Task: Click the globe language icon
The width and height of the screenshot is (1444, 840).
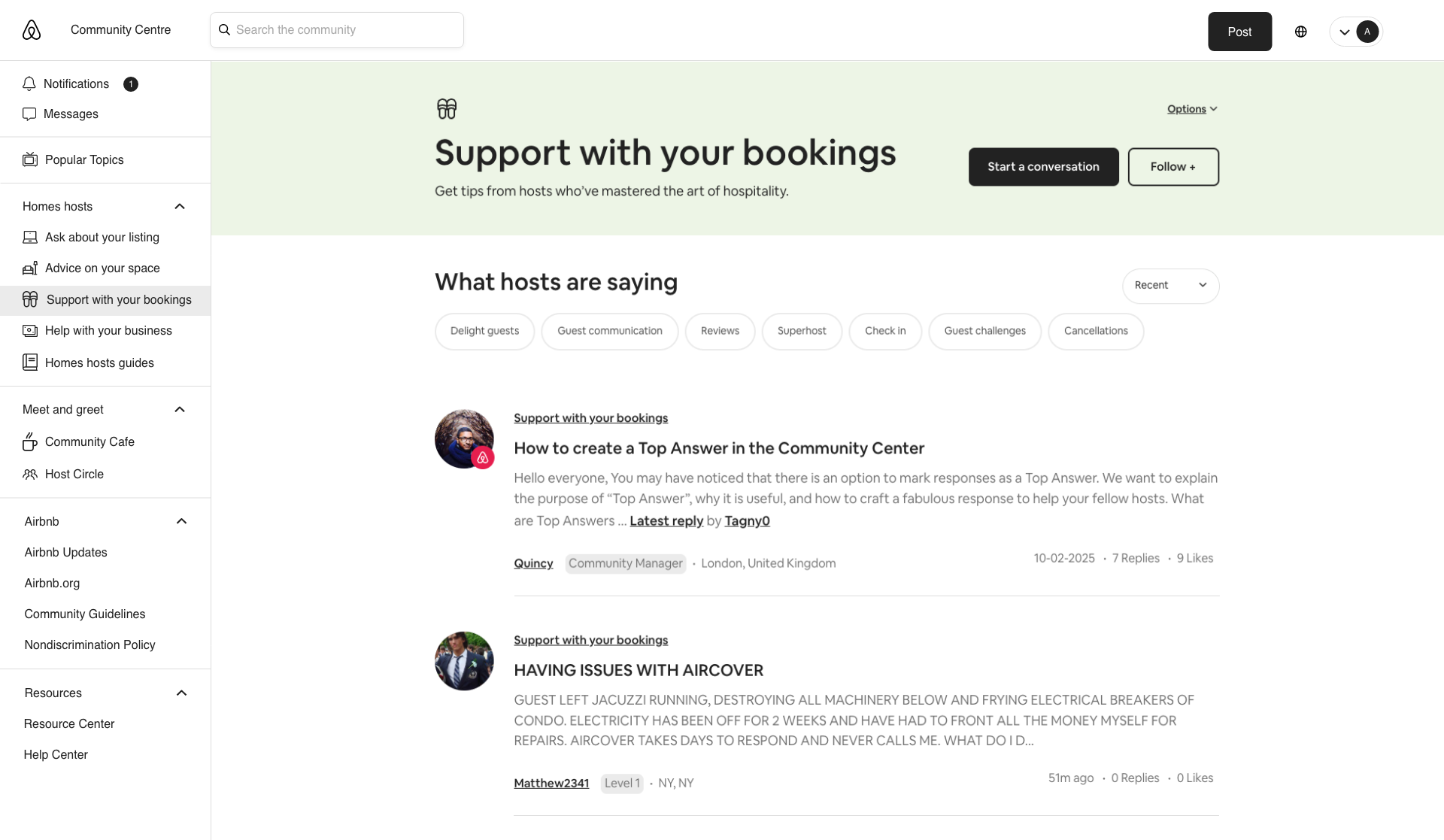Action: pos(1300,32)
